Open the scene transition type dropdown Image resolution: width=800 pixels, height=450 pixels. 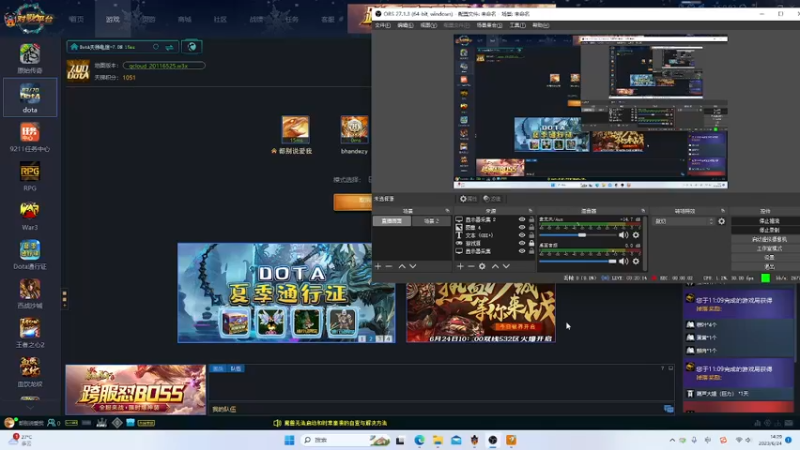pos(684,221)
